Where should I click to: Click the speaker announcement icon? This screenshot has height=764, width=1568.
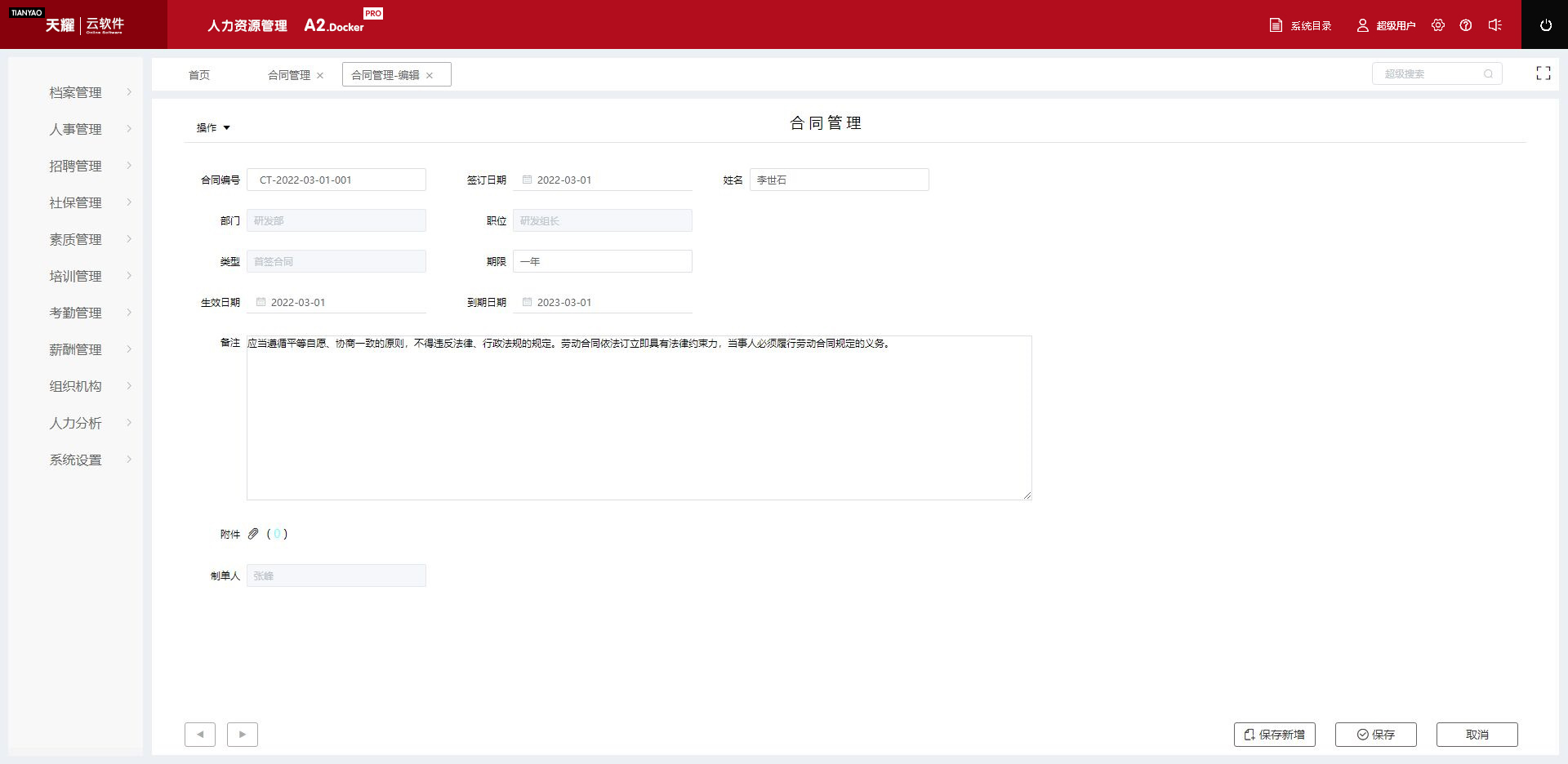(x=1494, y=25)
